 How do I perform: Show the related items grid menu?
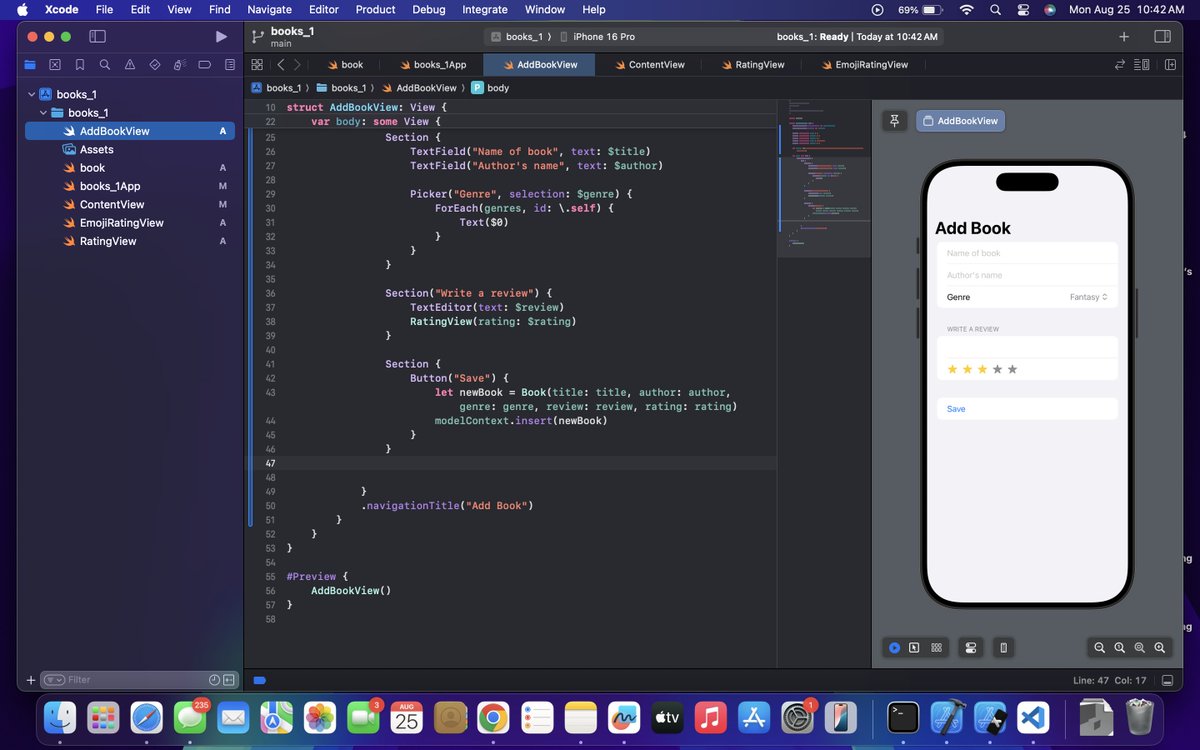258,64
